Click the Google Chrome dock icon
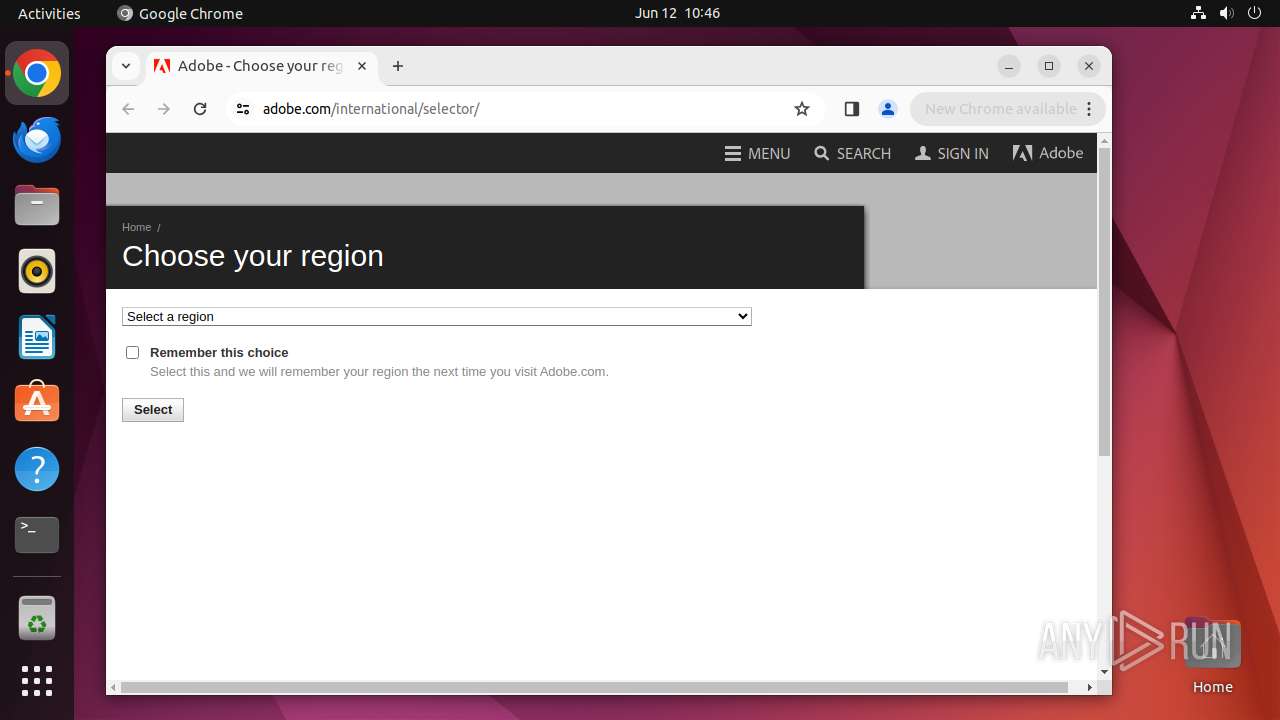This screenshot has width=1280, height=720. click(x=37, y=73)
